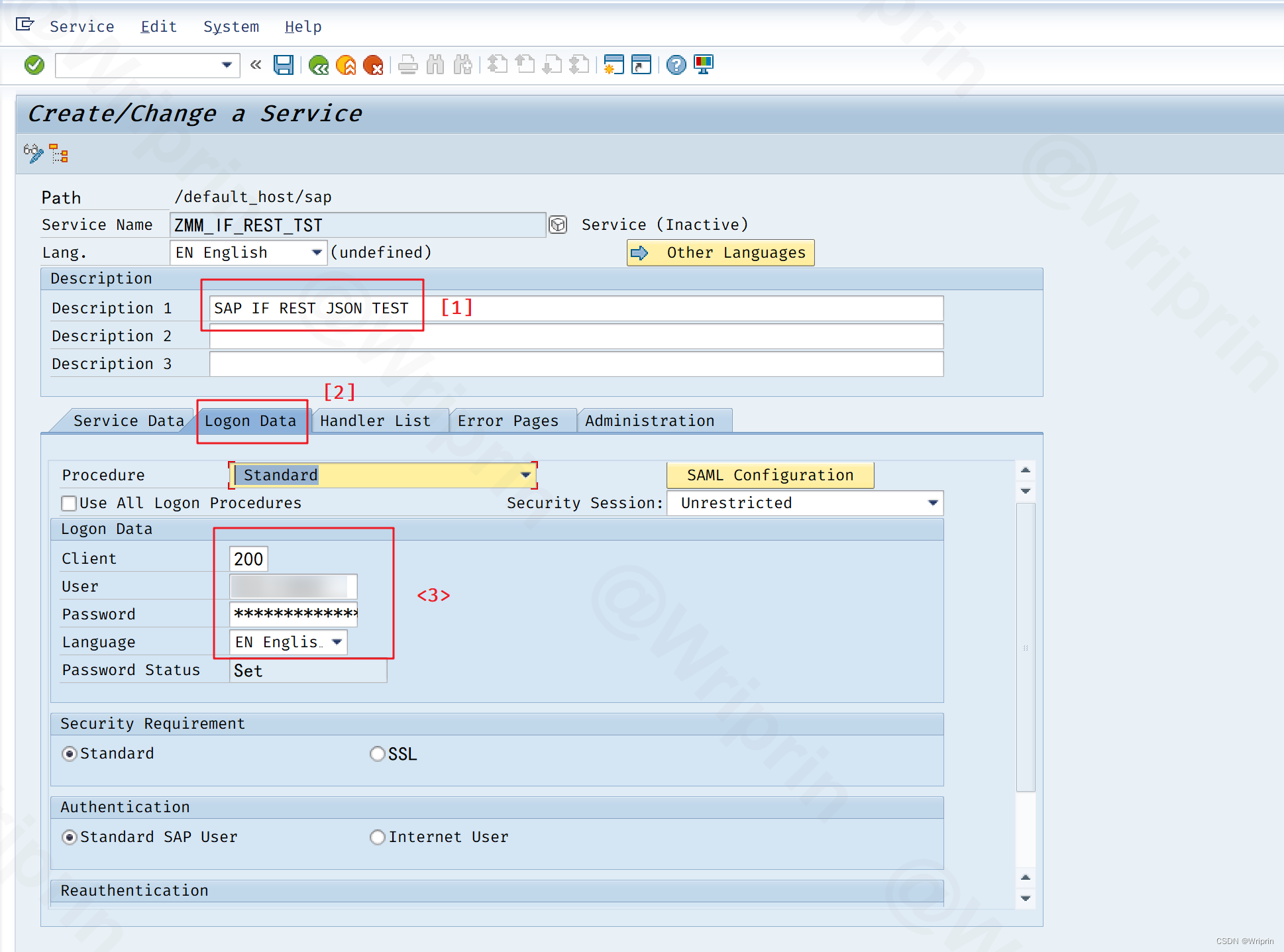This screenshot has width=1284, height=952.
Task: Open the Help icon in the toolbar
Action: (x=675, y=65)
